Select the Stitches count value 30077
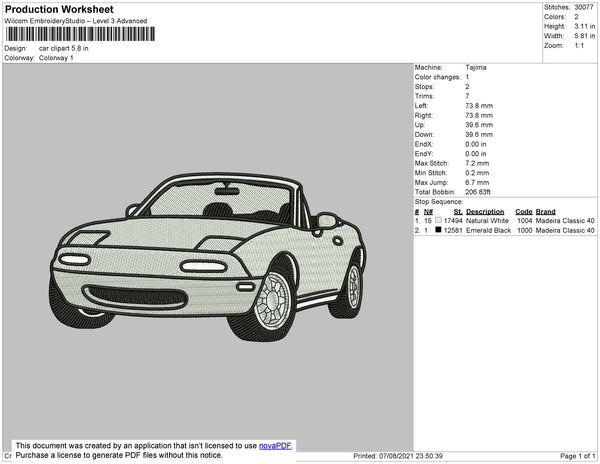Viewport: 600px width, 464px height. pos(582,7)
